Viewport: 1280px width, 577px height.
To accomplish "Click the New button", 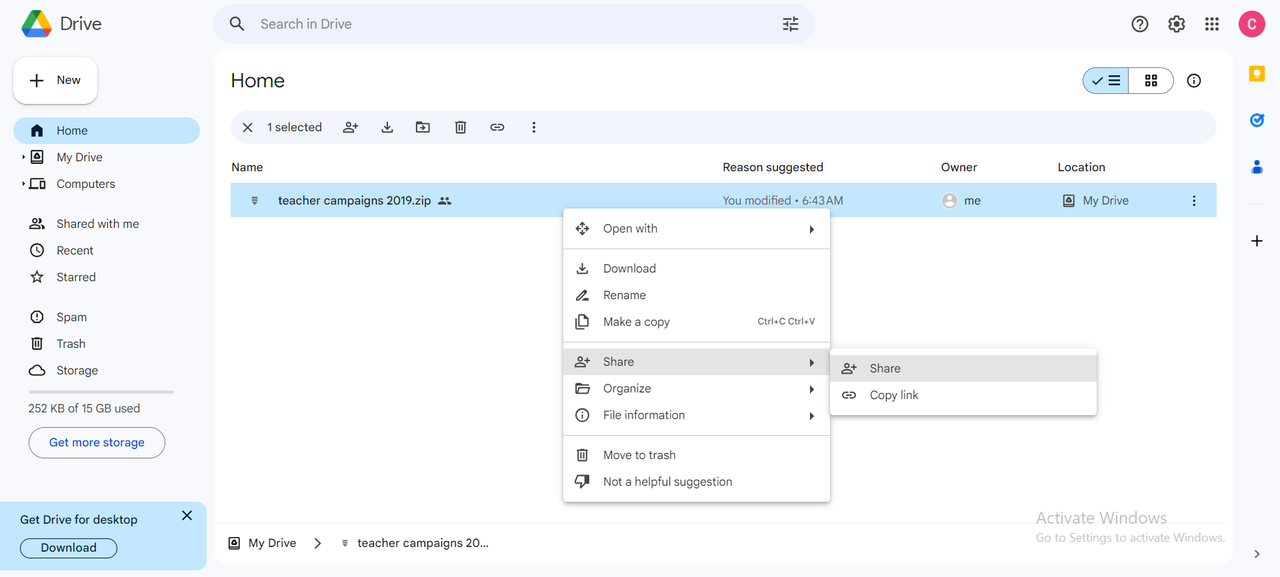I will [55, 80].
